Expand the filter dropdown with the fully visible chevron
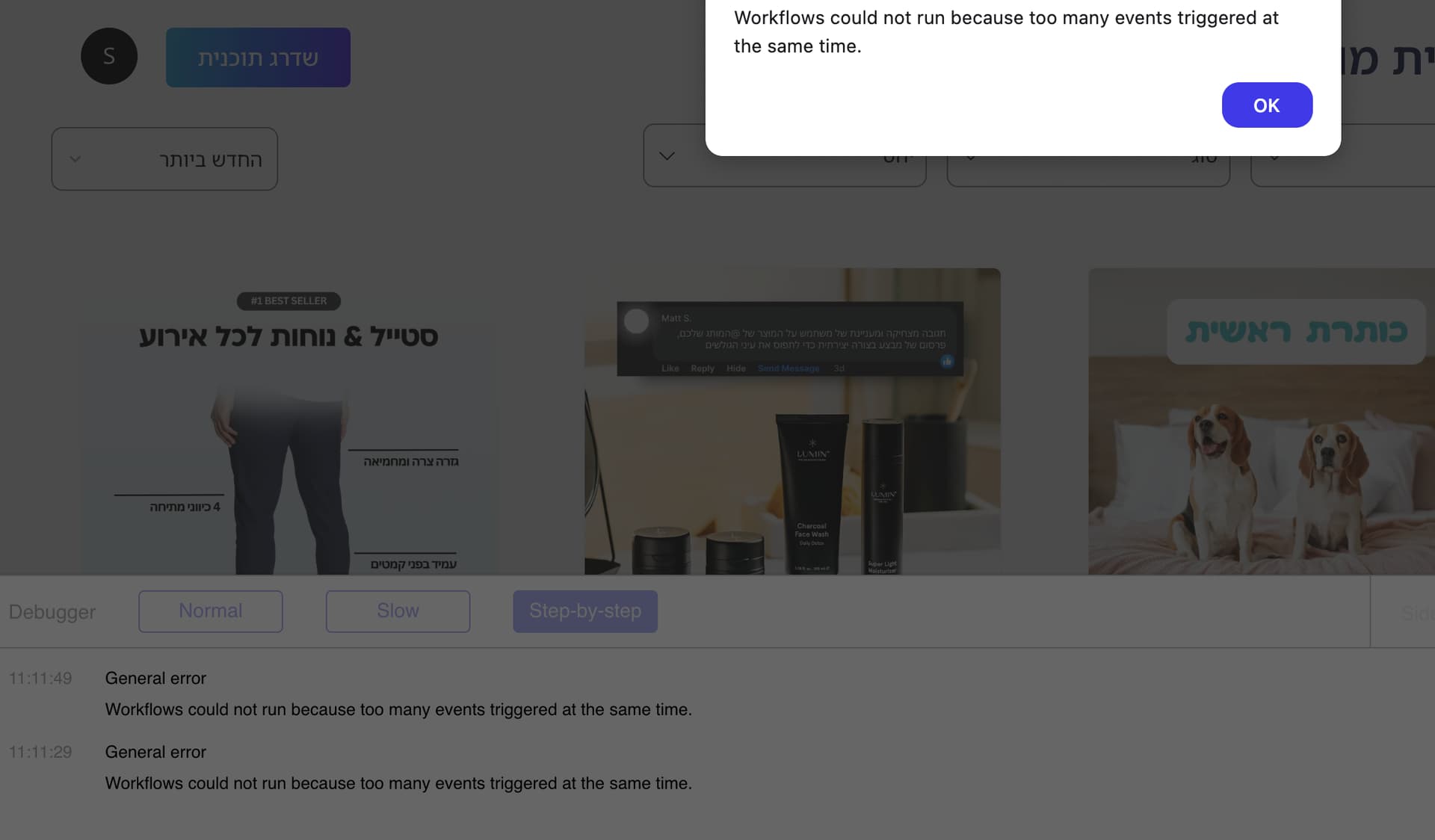The image size is (1435, 840). pyautogui.click(x=667, y=156)
